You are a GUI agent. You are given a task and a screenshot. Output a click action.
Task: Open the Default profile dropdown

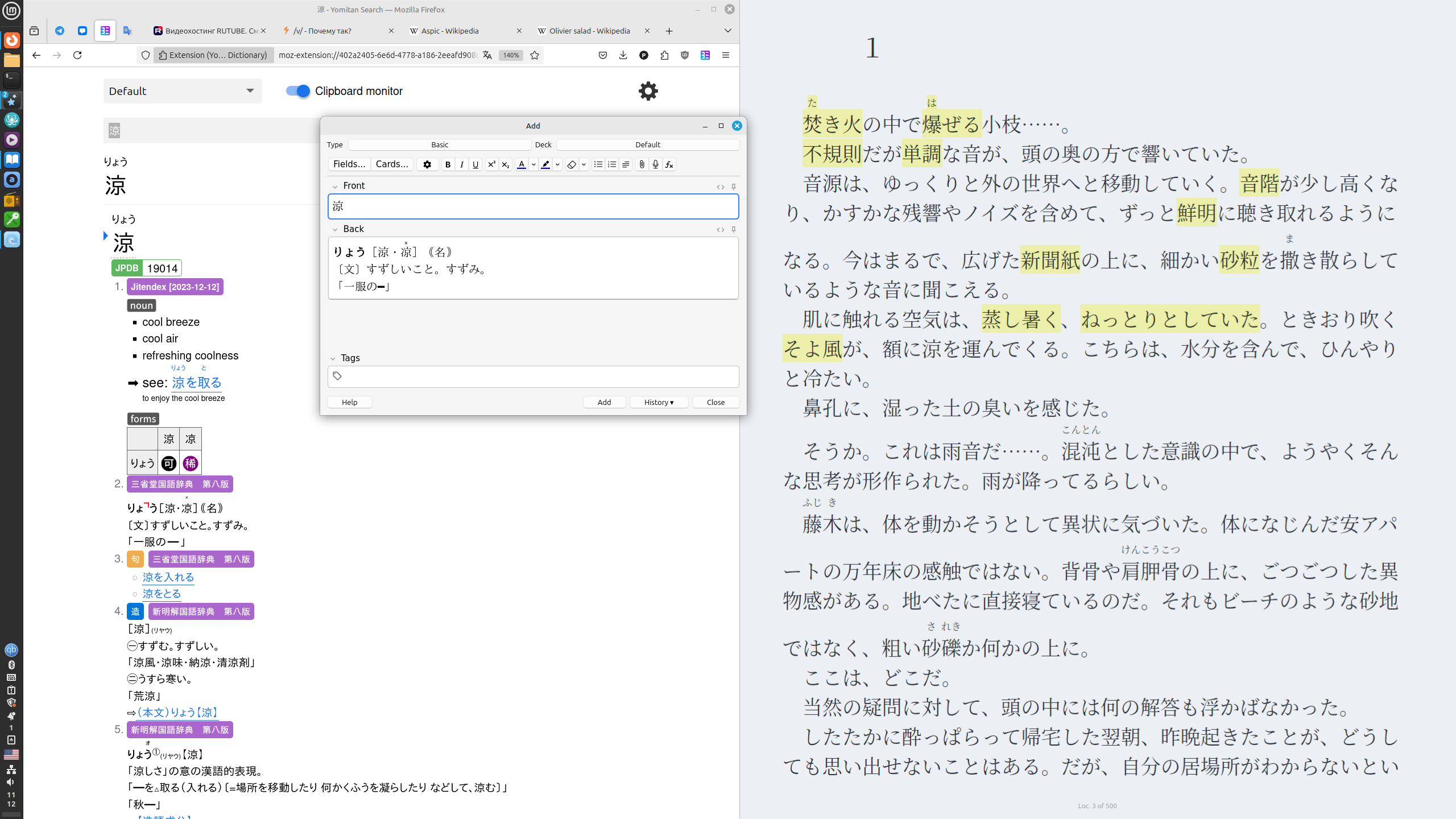click(x=182, y=91)
